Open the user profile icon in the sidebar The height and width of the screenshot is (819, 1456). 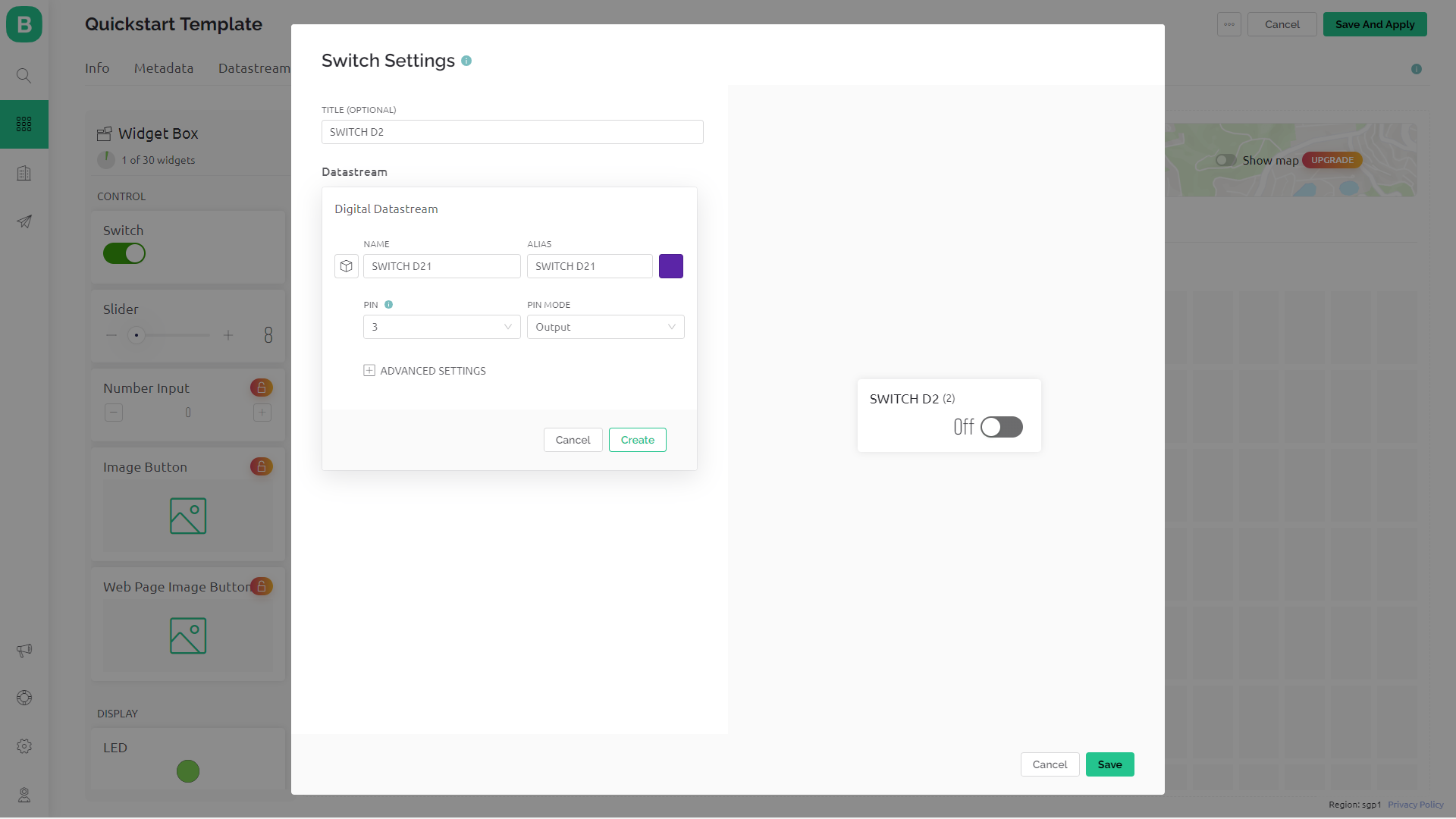pos(24,795)
